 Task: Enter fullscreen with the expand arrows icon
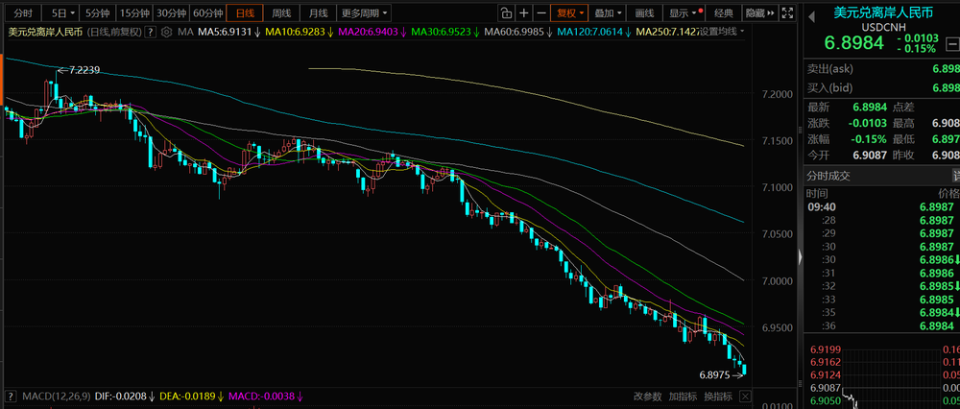[789, 12]
